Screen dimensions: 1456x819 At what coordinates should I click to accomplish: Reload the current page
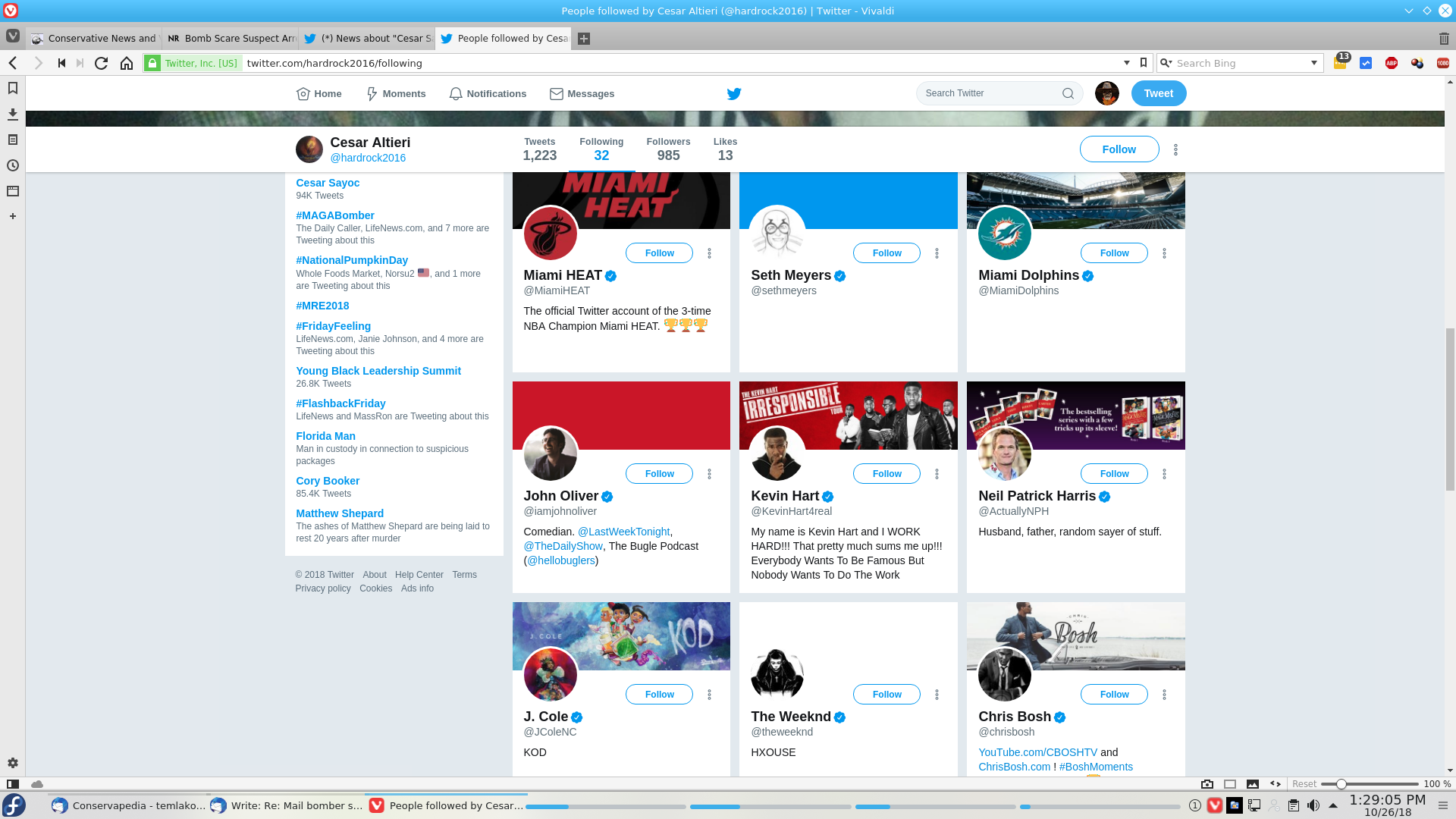click(101, 63)
